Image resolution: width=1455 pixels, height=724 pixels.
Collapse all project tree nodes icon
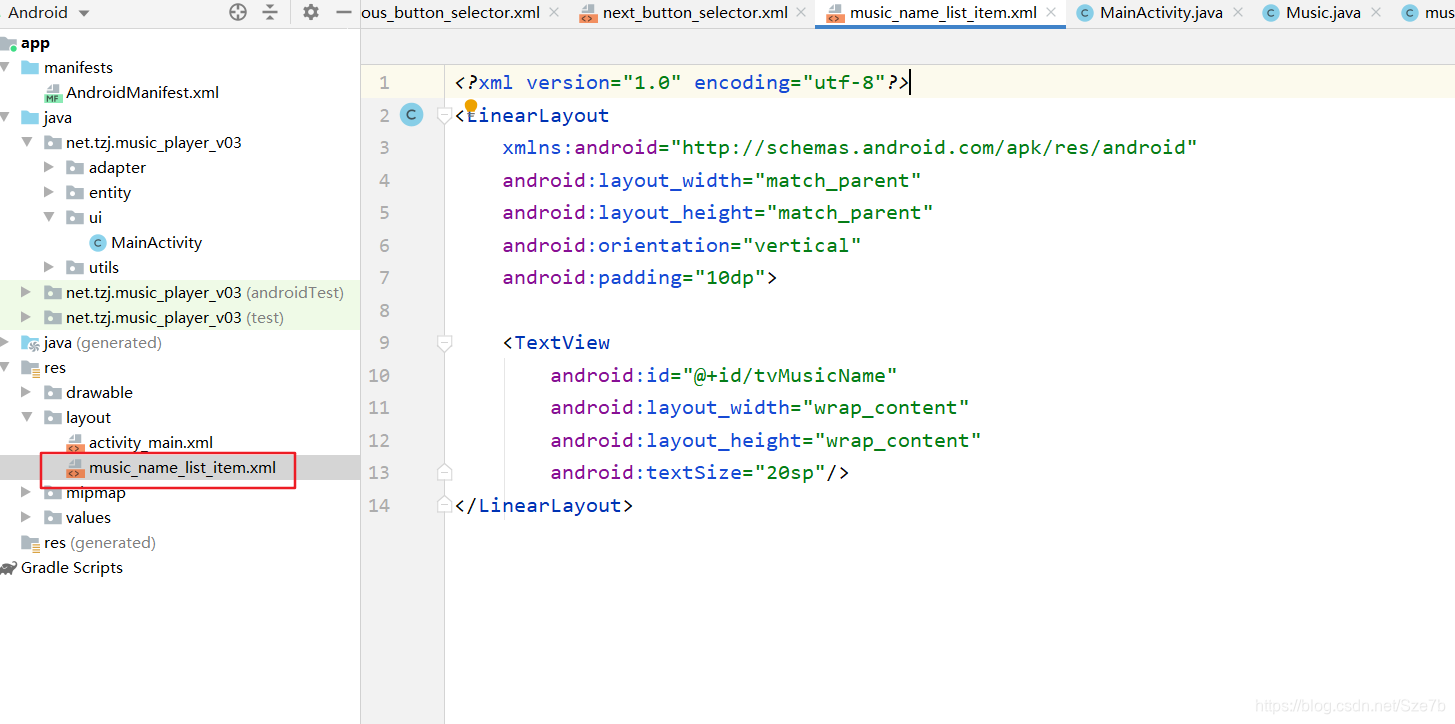(x=270, y=12)
